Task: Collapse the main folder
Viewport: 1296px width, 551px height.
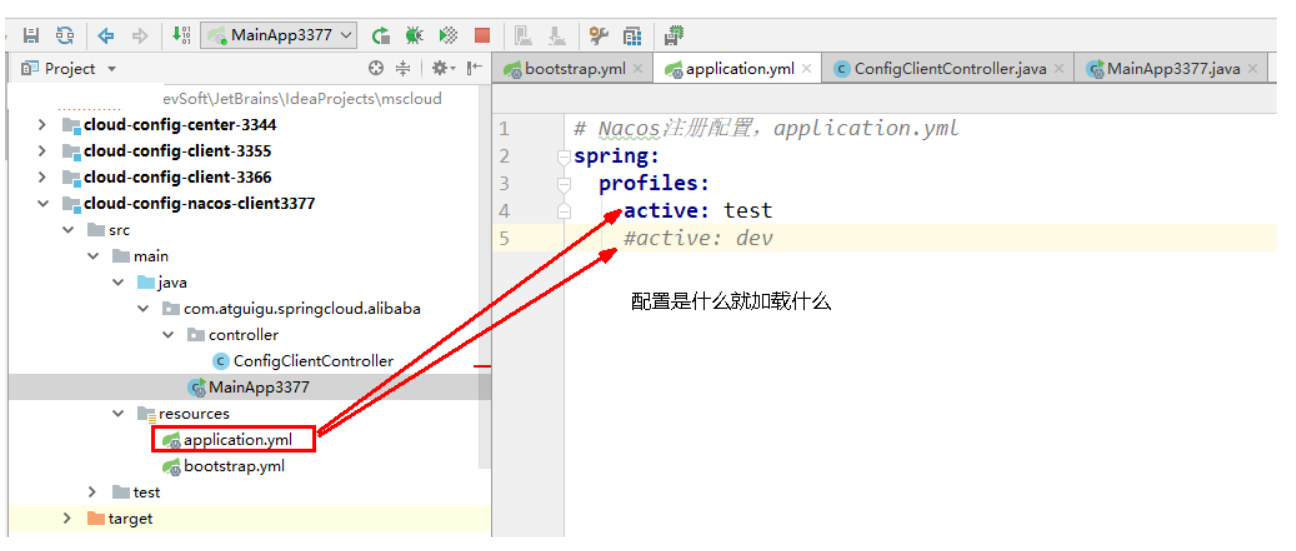Action: point(93,256)
